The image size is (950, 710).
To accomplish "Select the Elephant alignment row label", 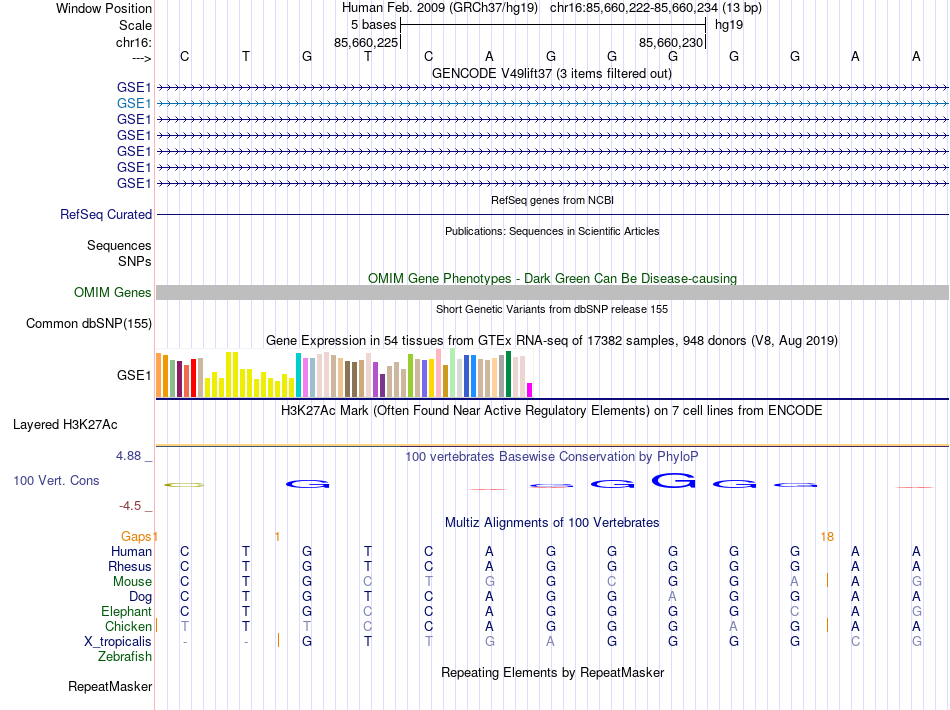I will (x=126, y=611).
